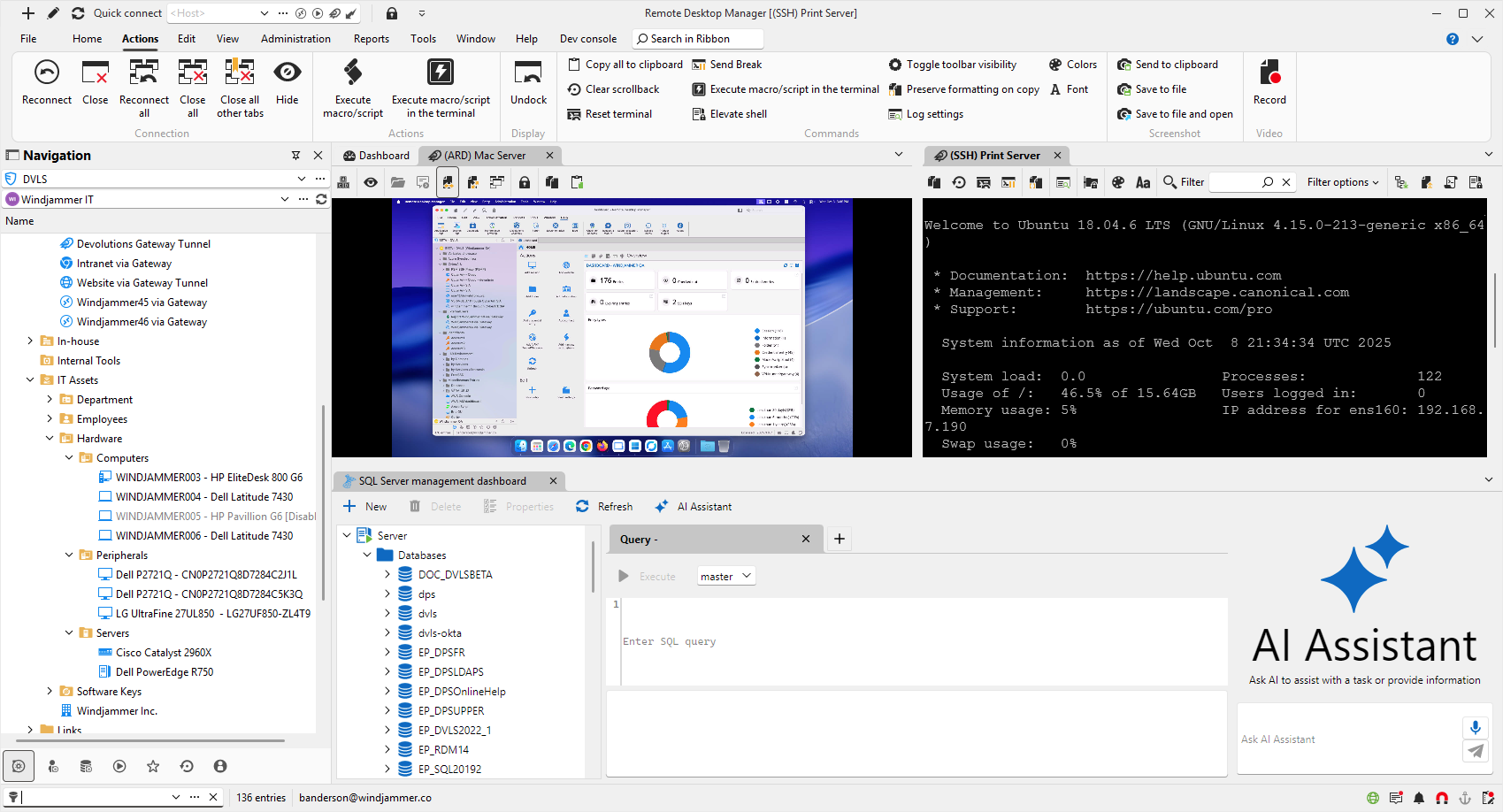Open the Administration menu
Screen dimensions: 1503x812
click(295, 39)
